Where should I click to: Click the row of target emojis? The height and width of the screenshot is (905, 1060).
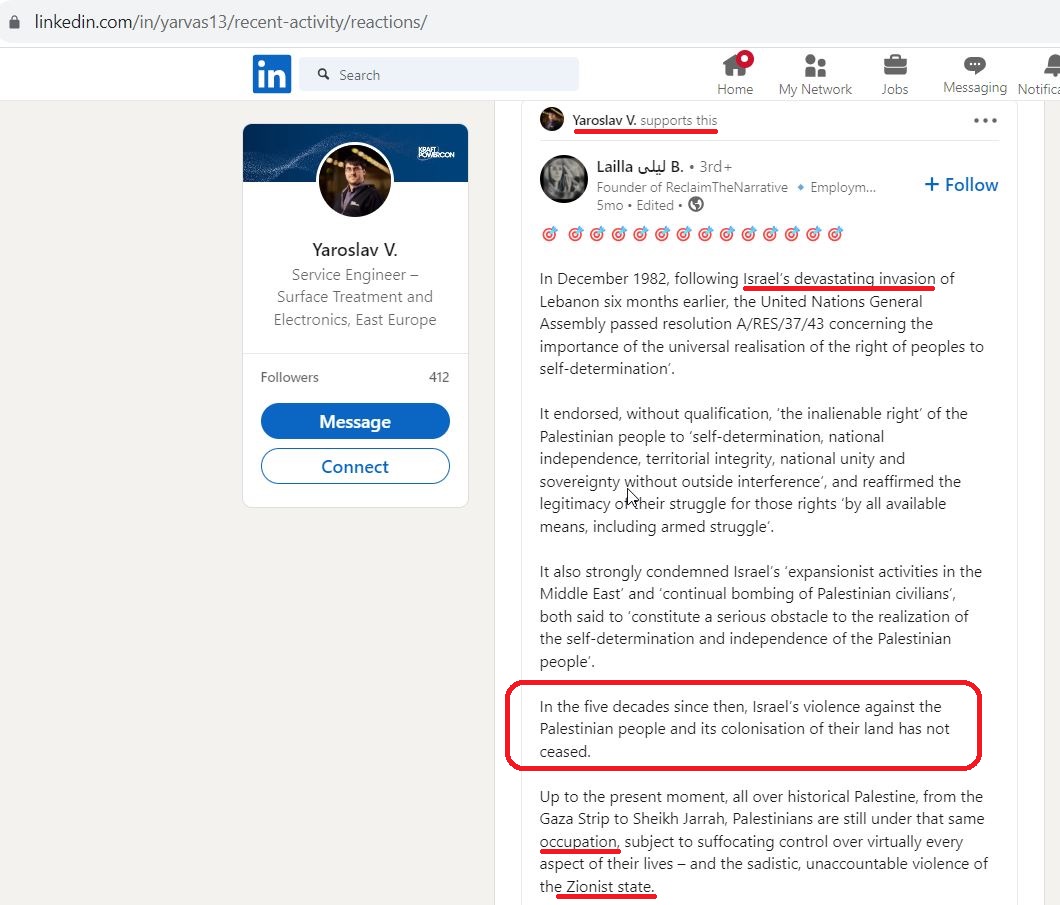[692, 234]
